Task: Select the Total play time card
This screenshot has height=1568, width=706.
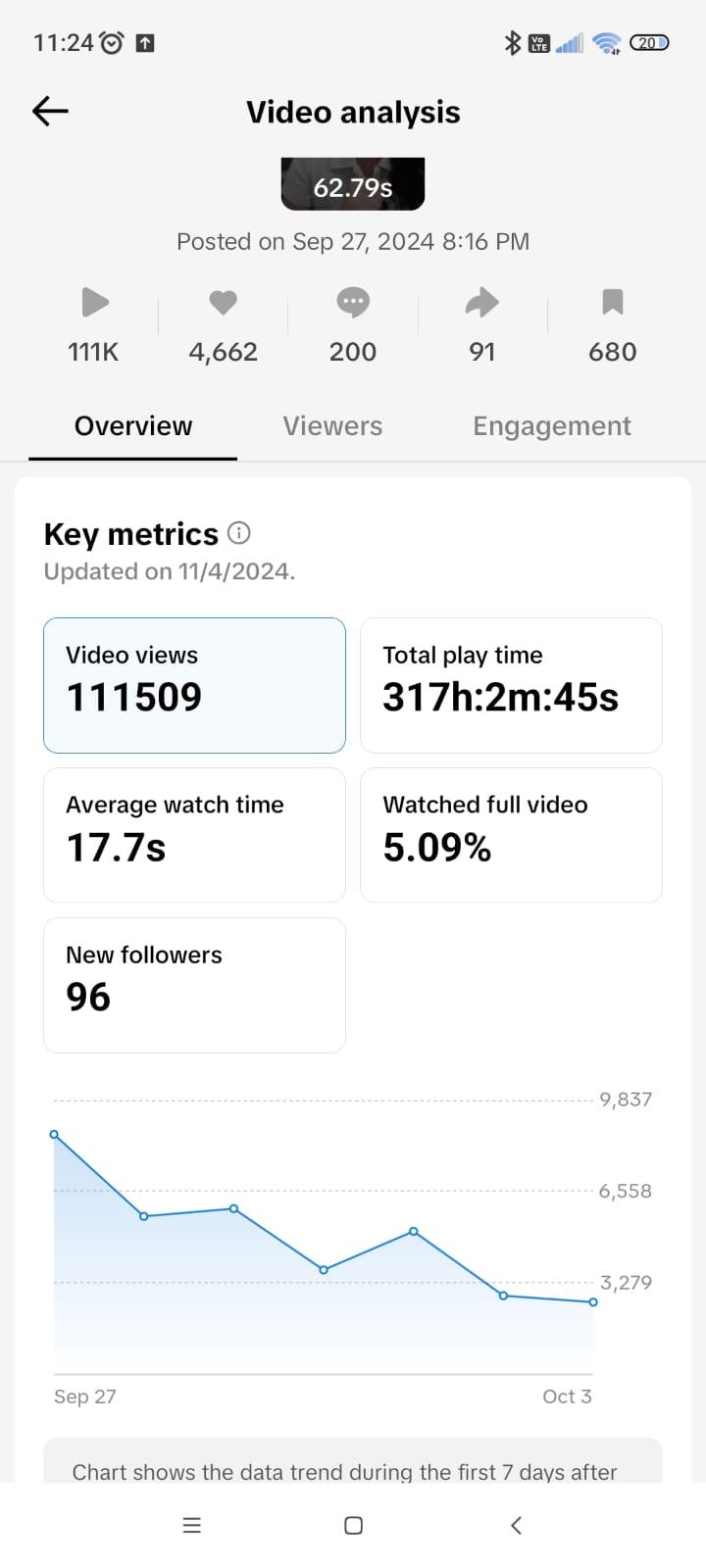Action: click(511, 685)
